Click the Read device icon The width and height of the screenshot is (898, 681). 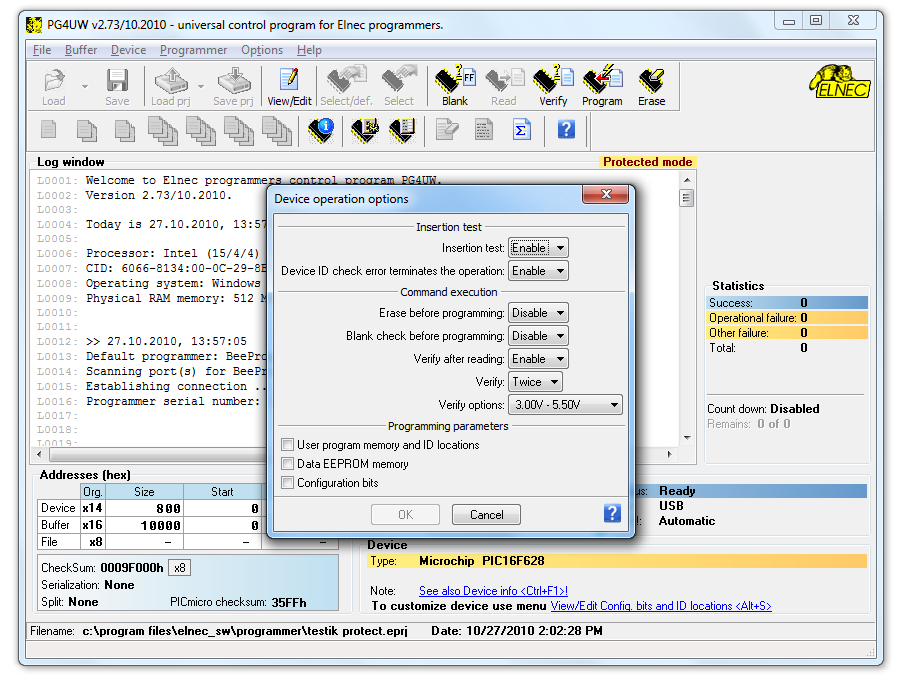click(503, 86)
